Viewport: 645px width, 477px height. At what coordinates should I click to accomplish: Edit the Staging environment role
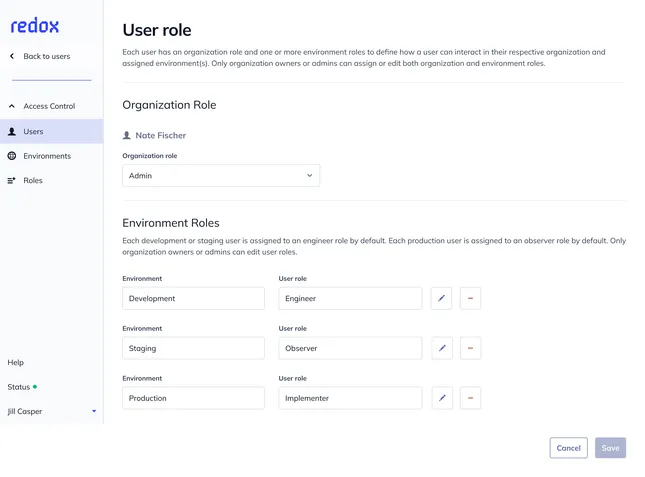442,348
